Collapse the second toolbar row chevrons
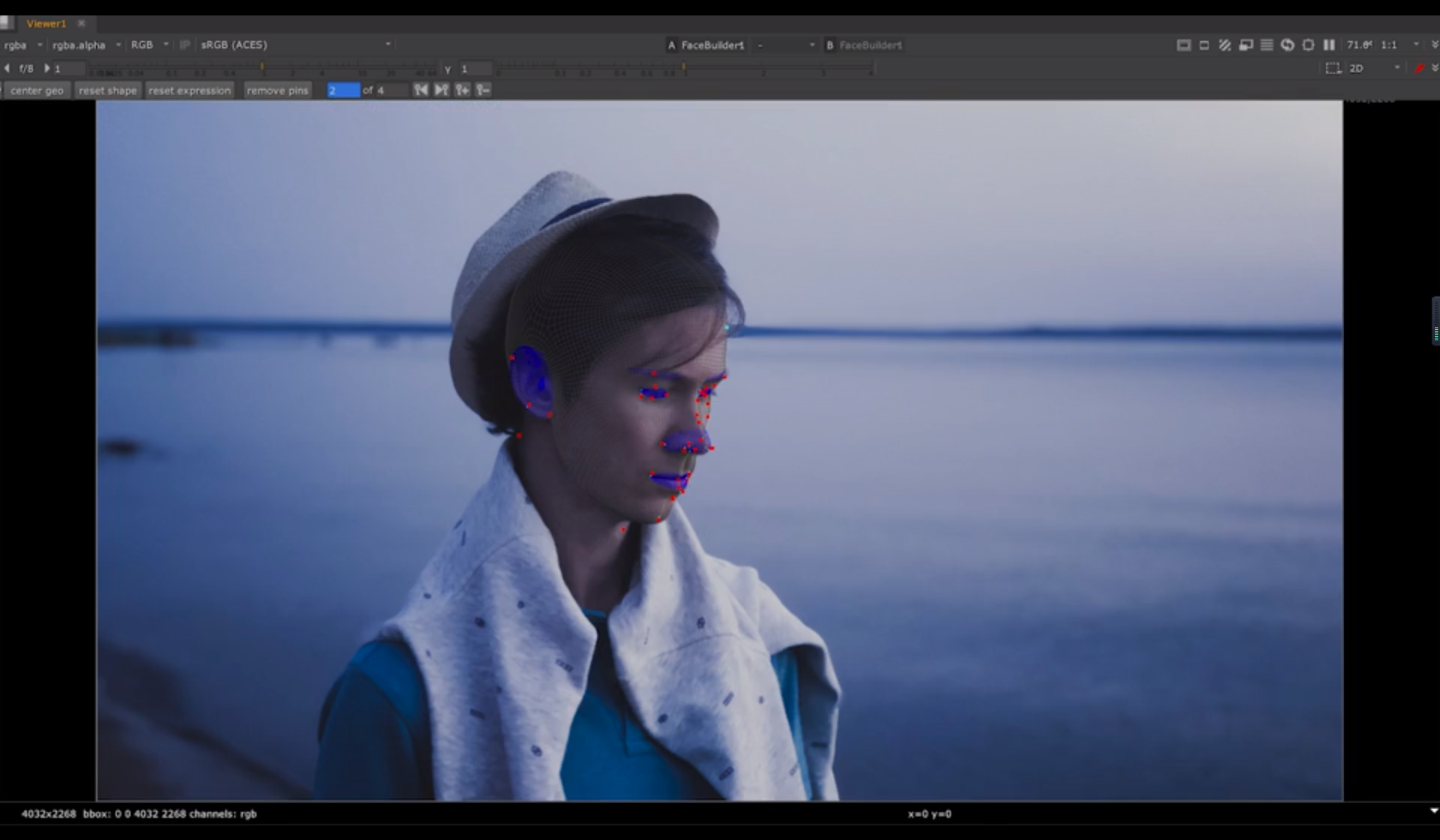The width and height of the screenshot is (1440, 840). [1435, 68]
